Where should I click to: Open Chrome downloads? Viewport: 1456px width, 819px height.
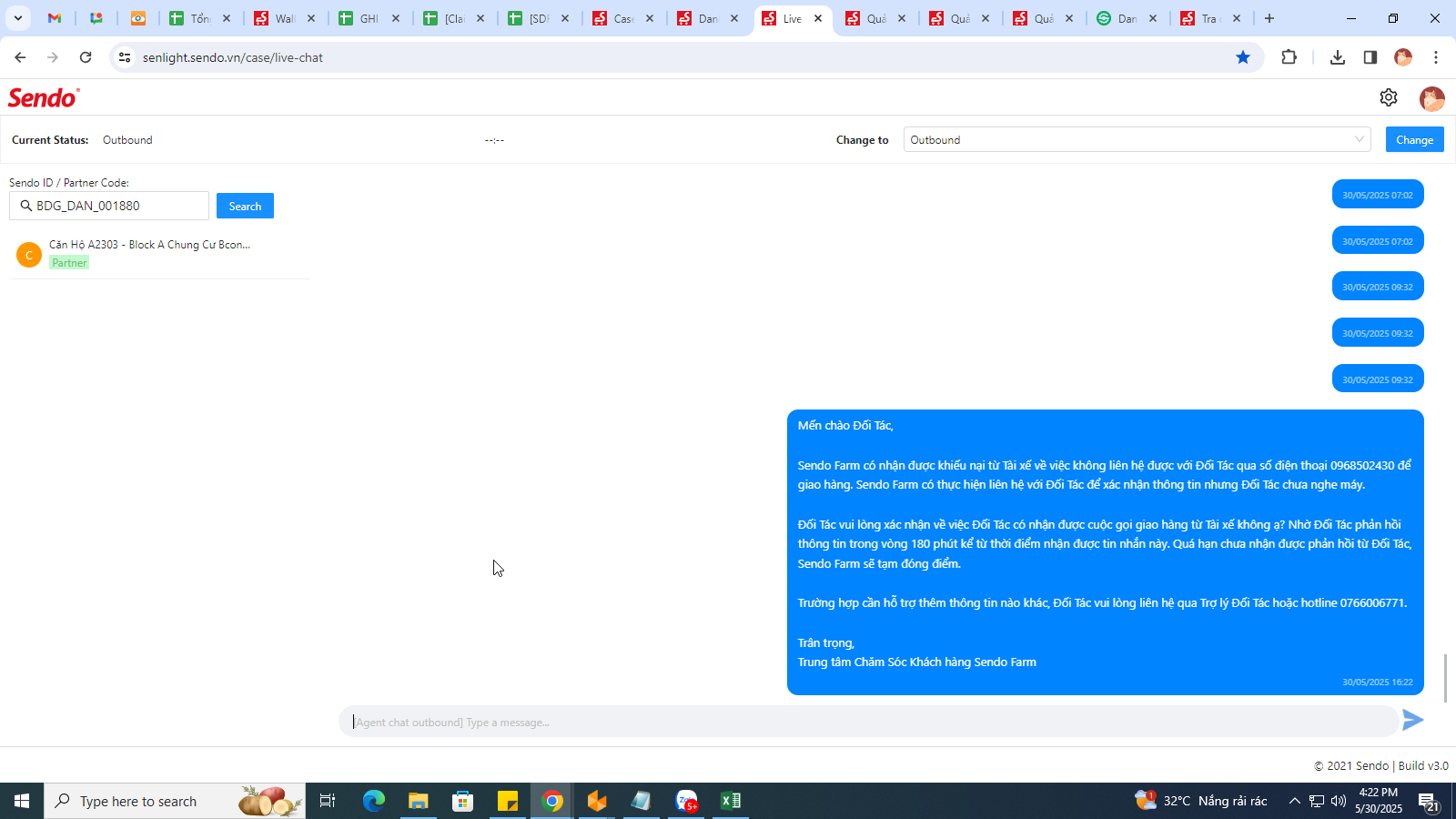1337,57
